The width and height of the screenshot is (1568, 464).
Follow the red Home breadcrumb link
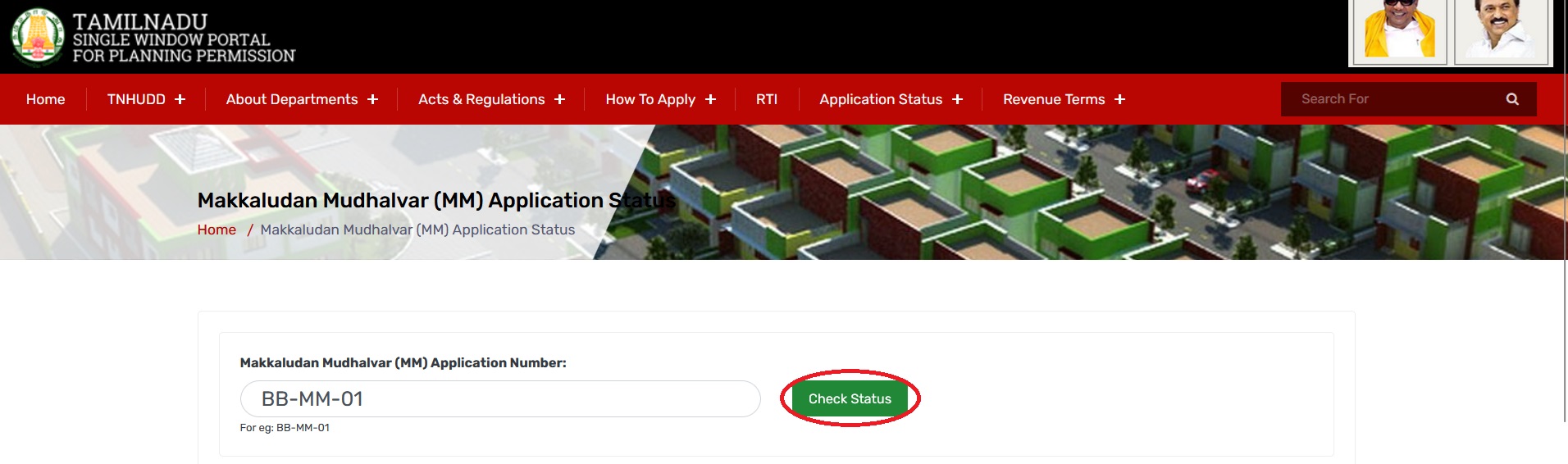[x=217, y=230]
